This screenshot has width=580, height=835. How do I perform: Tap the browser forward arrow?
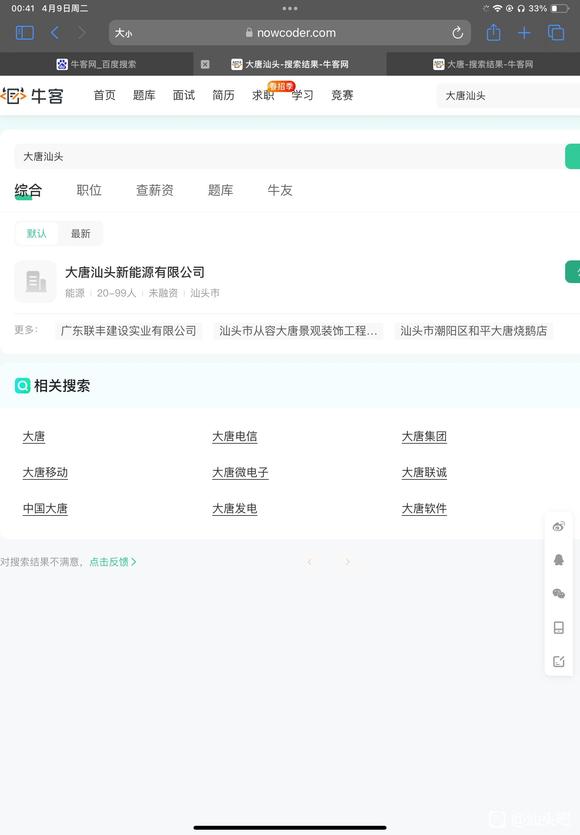(81, 33)
